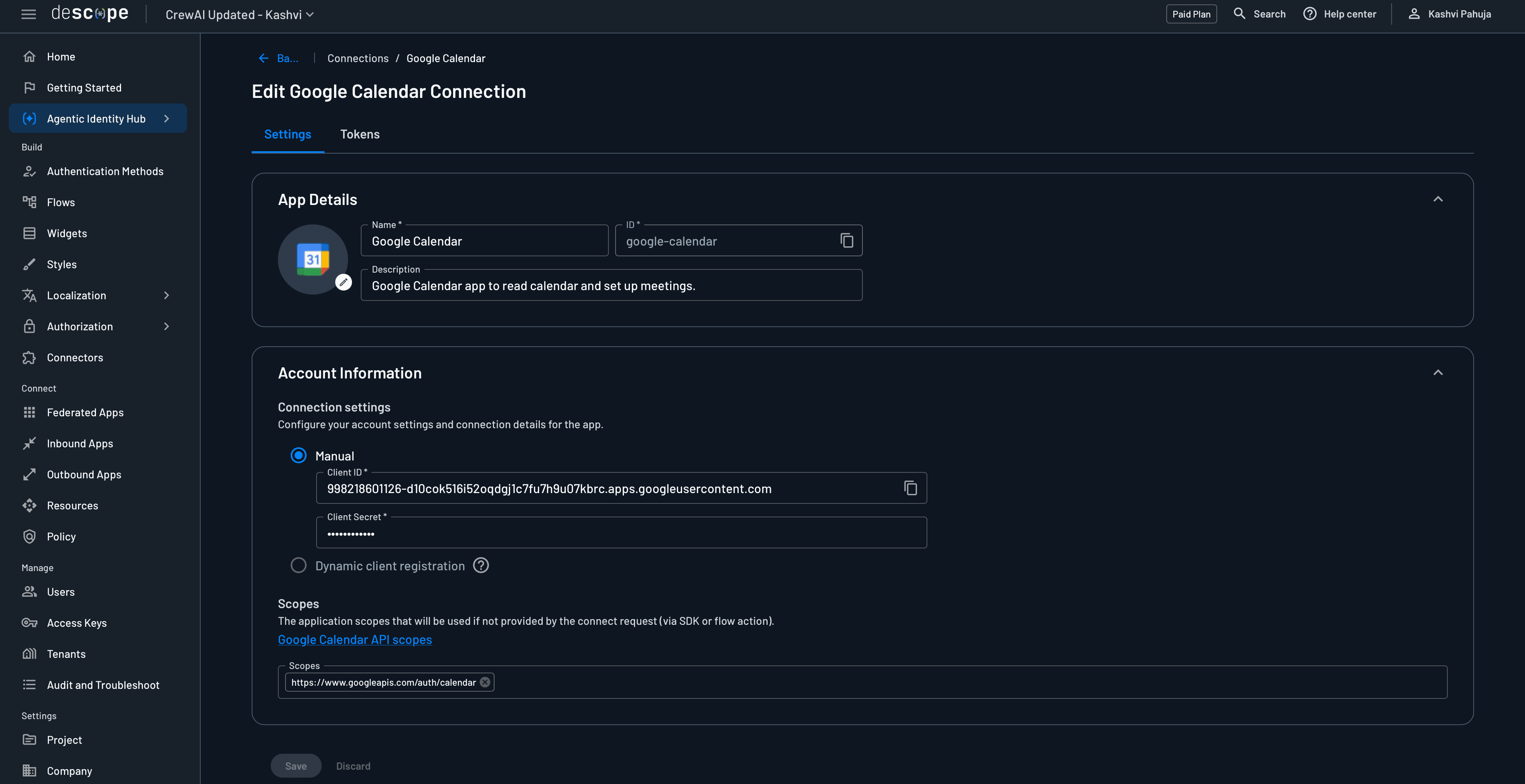This screenshot has height=784, width=1525.
Task: Switch to the Tokens tab
Action: point(360,135)
